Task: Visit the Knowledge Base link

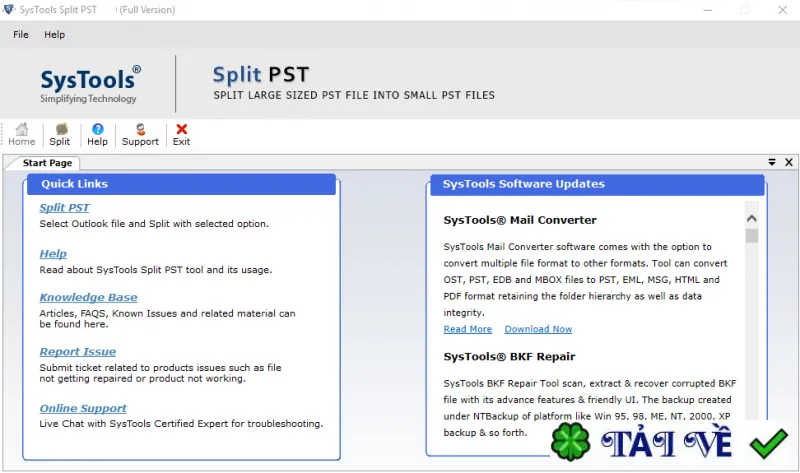Action: (x=88, y=297)
